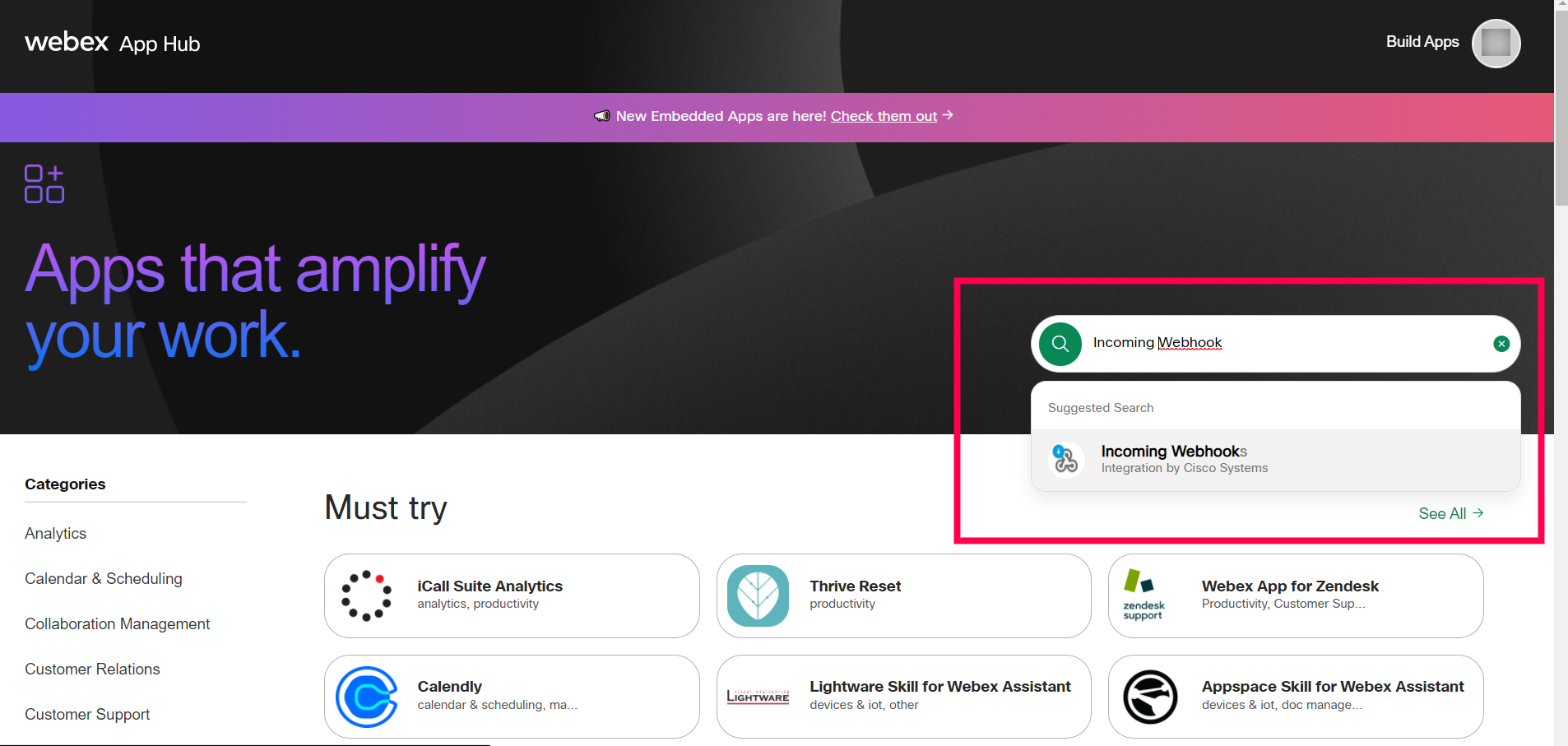
Task: Click the Appspace Skill app icon
Action: click(1149, 696)
